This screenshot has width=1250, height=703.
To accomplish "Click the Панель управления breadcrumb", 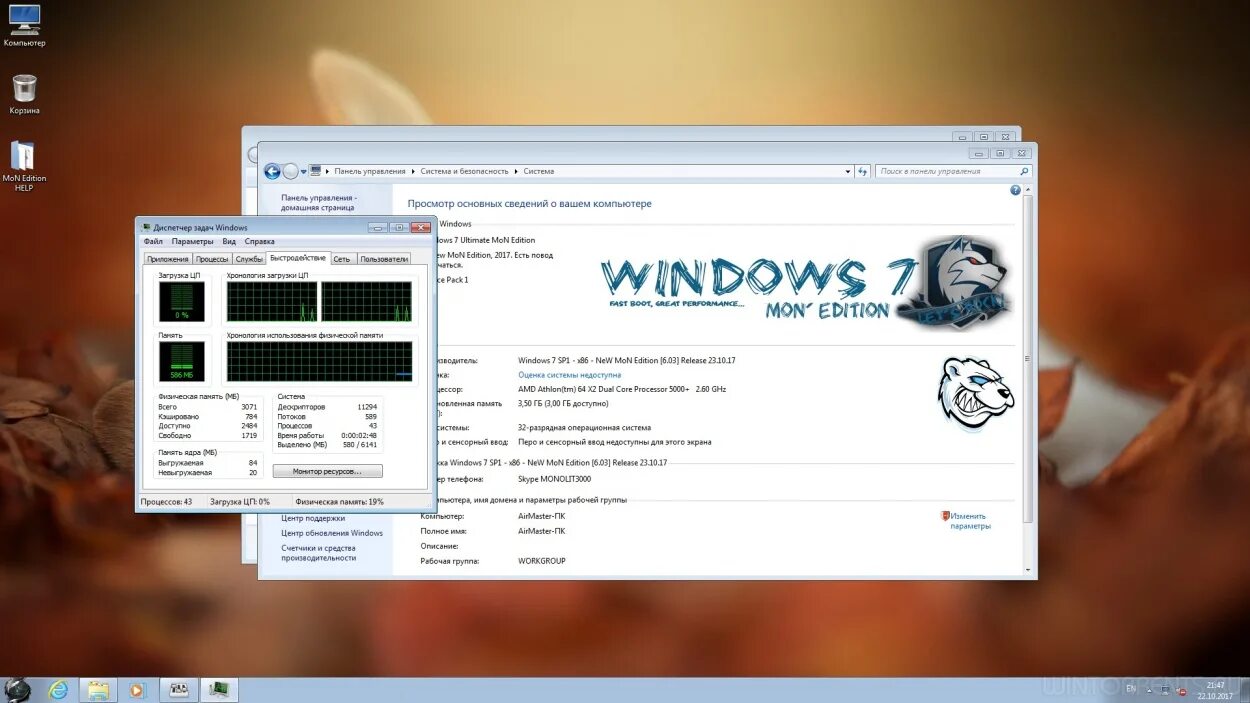I will (x=370, y=171).
